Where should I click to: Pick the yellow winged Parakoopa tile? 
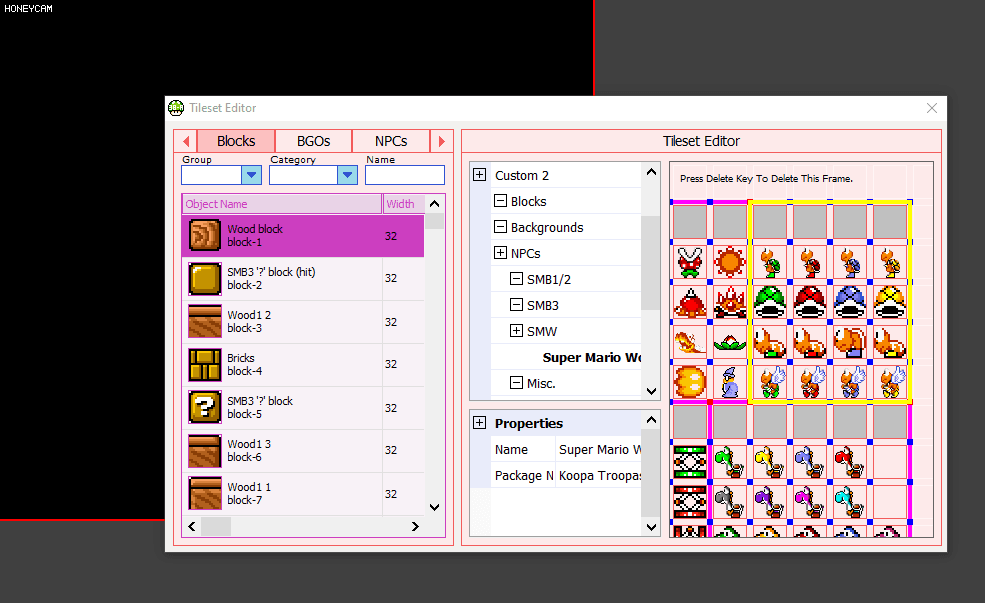(890, 383)
